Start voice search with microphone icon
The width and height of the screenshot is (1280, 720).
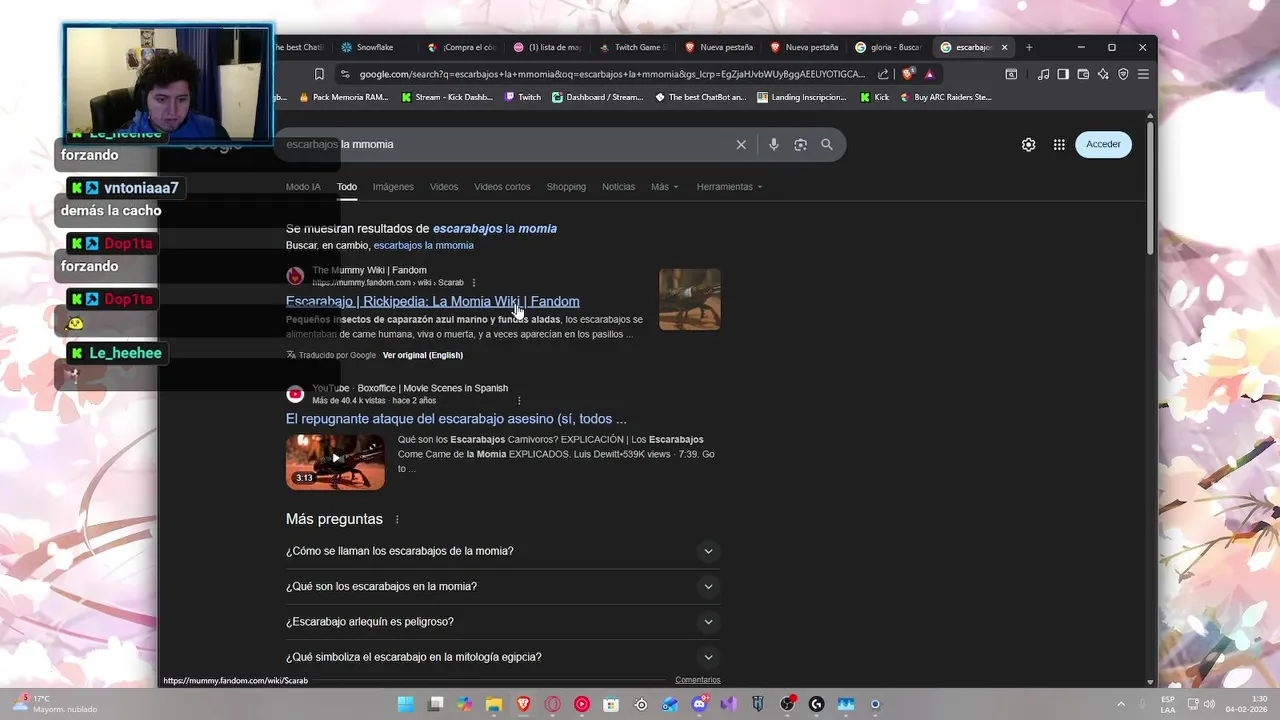click(773, 144)
